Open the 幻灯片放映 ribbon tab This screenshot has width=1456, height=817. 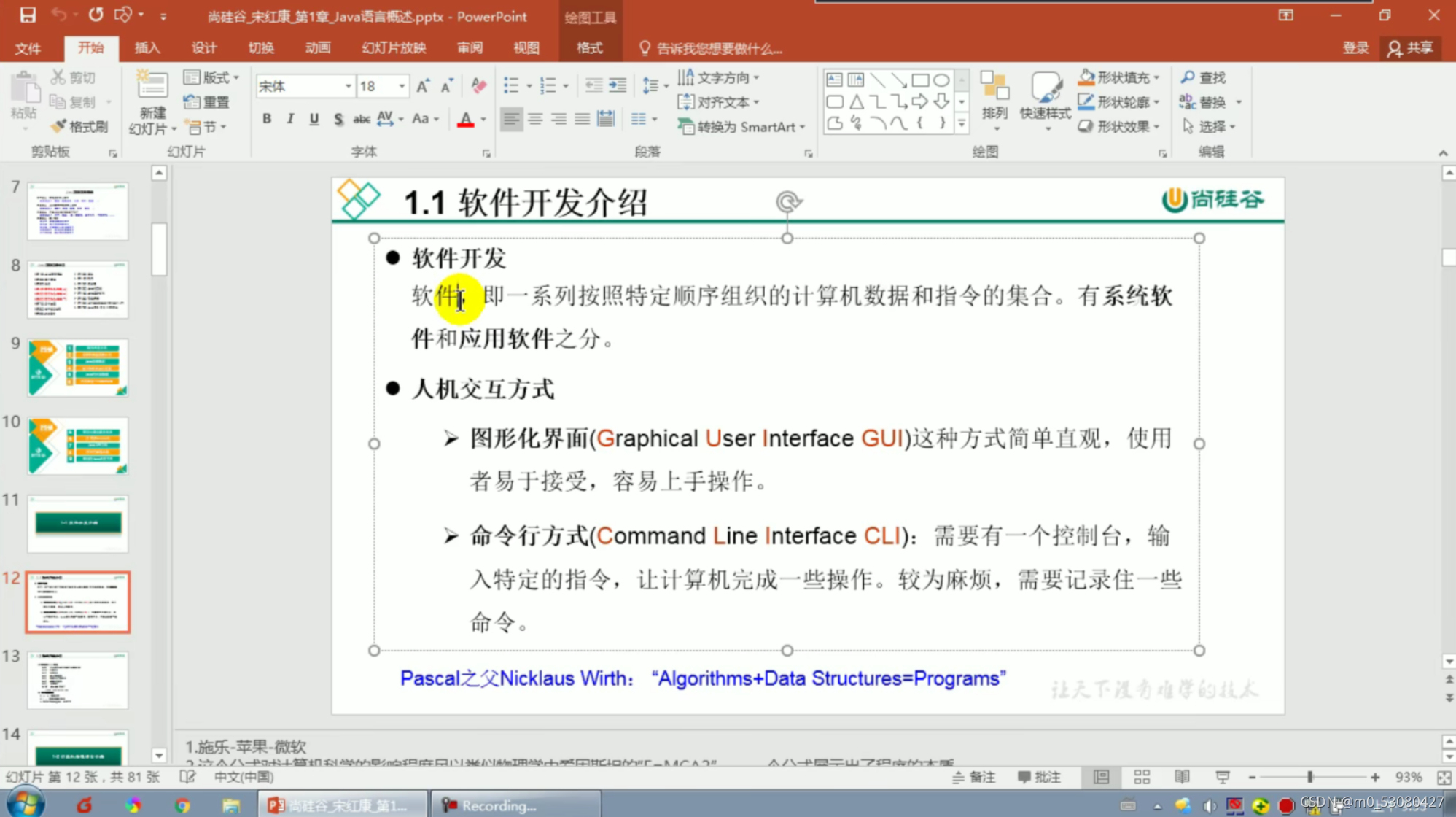(394, 48)
